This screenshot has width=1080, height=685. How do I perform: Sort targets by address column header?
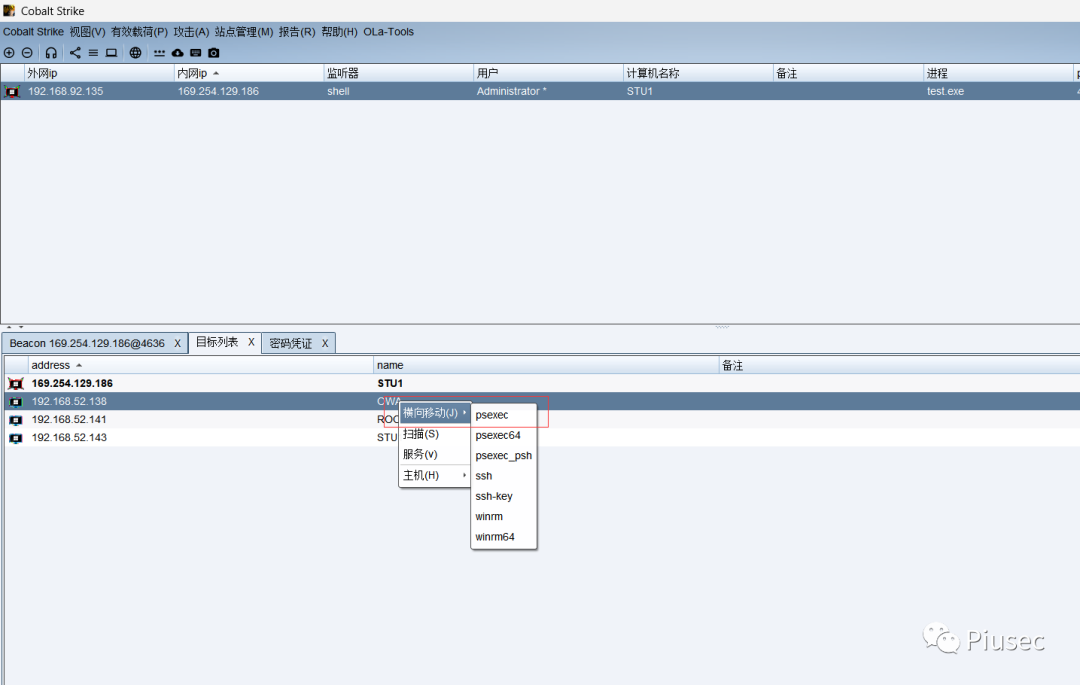click(200, 366)
